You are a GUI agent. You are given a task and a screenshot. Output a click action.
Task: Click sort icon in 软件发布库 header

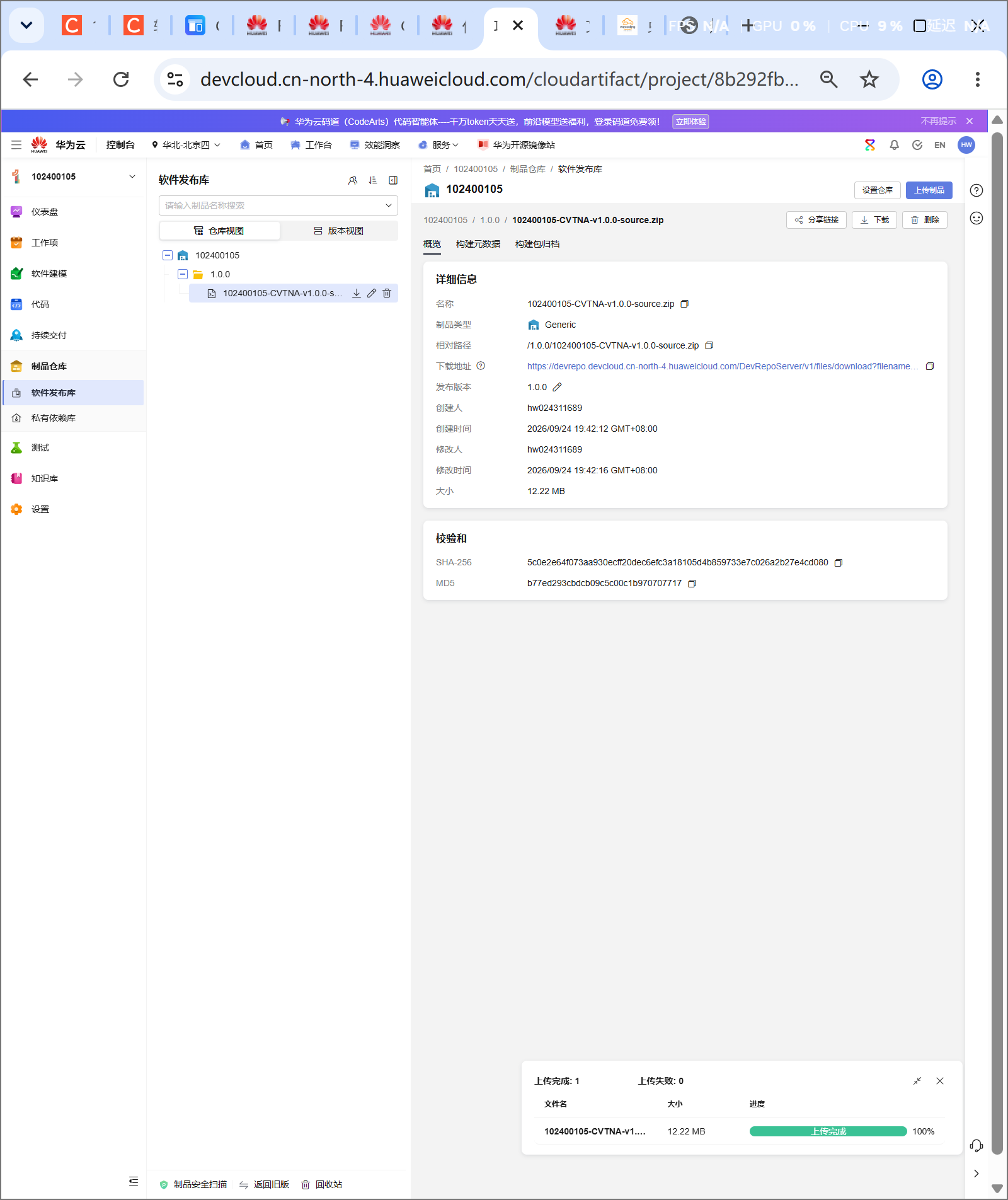[373, 180]
